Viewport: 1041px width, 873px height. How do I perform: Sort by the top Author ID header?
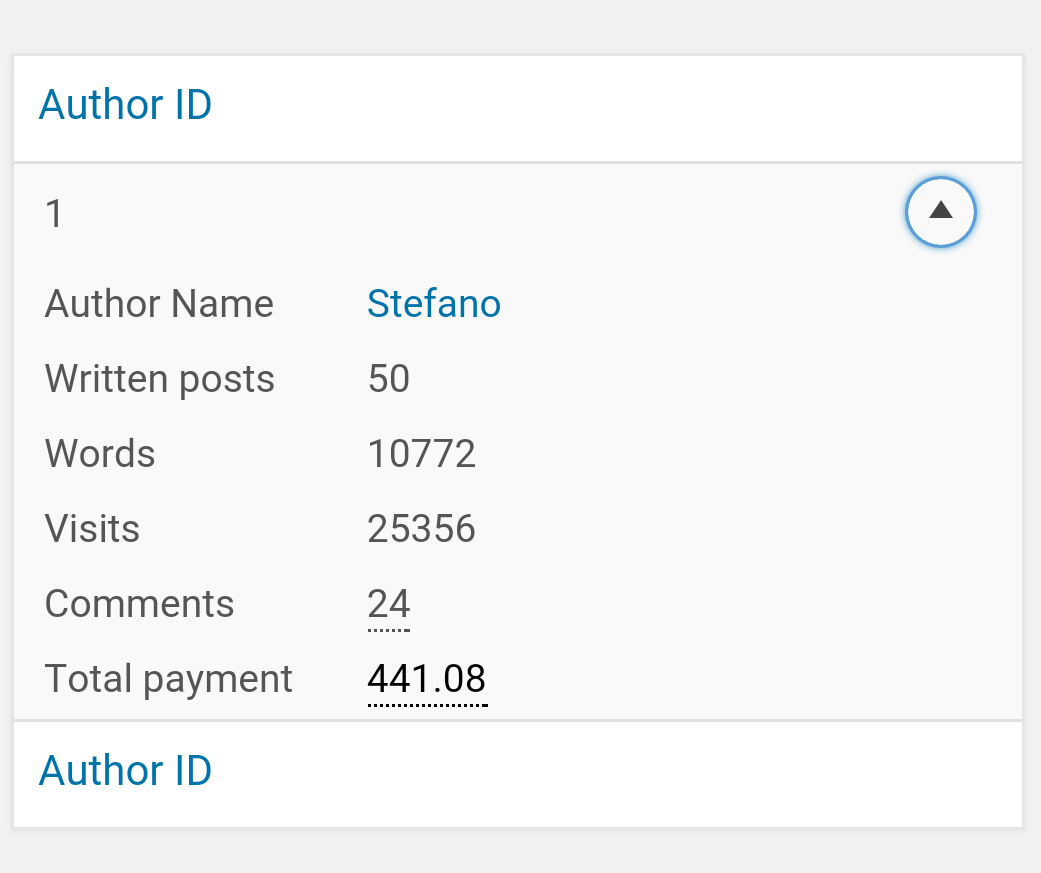(x=125, y=105)
